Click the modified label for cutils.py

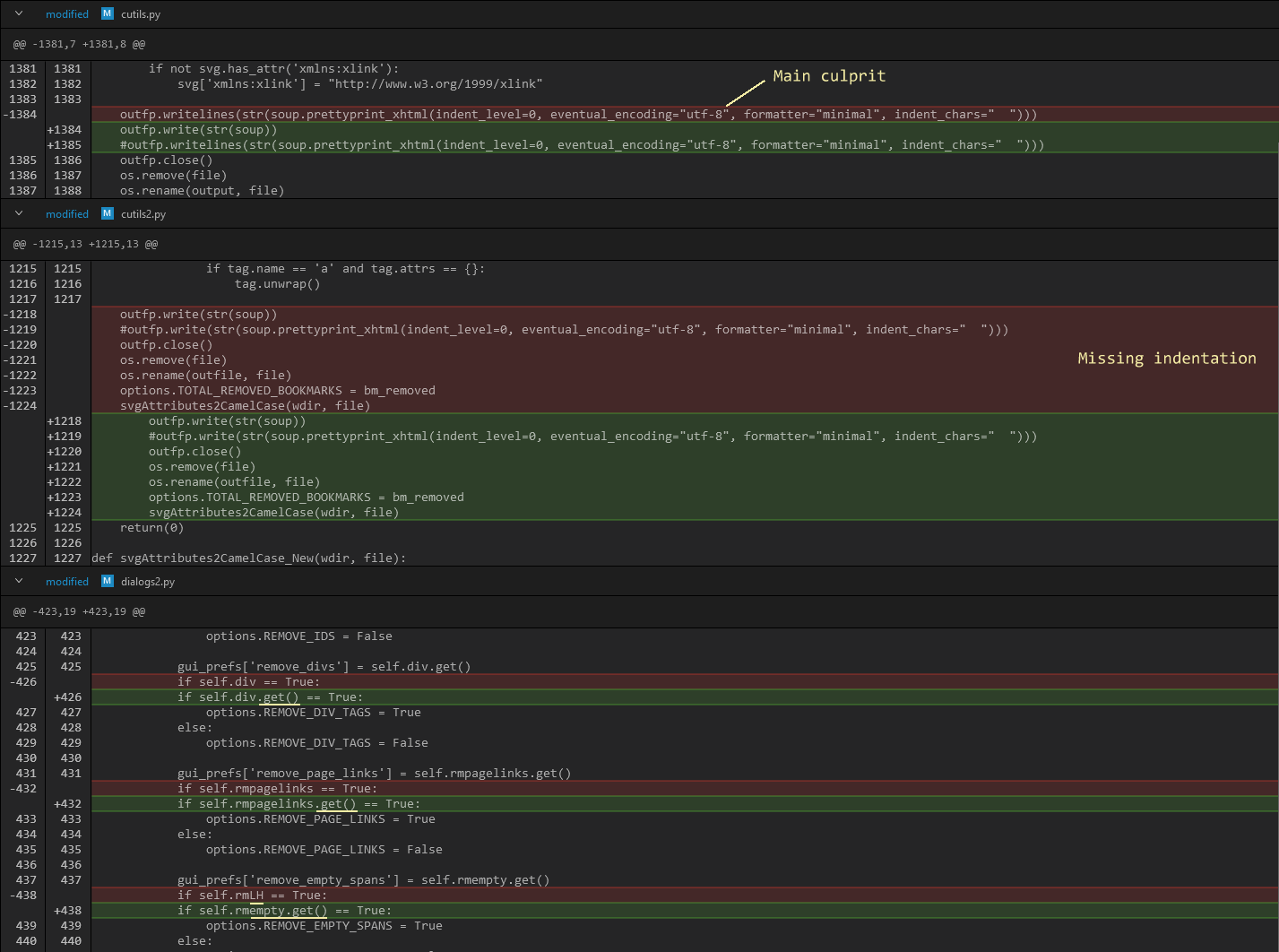pyautogui.click(x=67, y=14)
